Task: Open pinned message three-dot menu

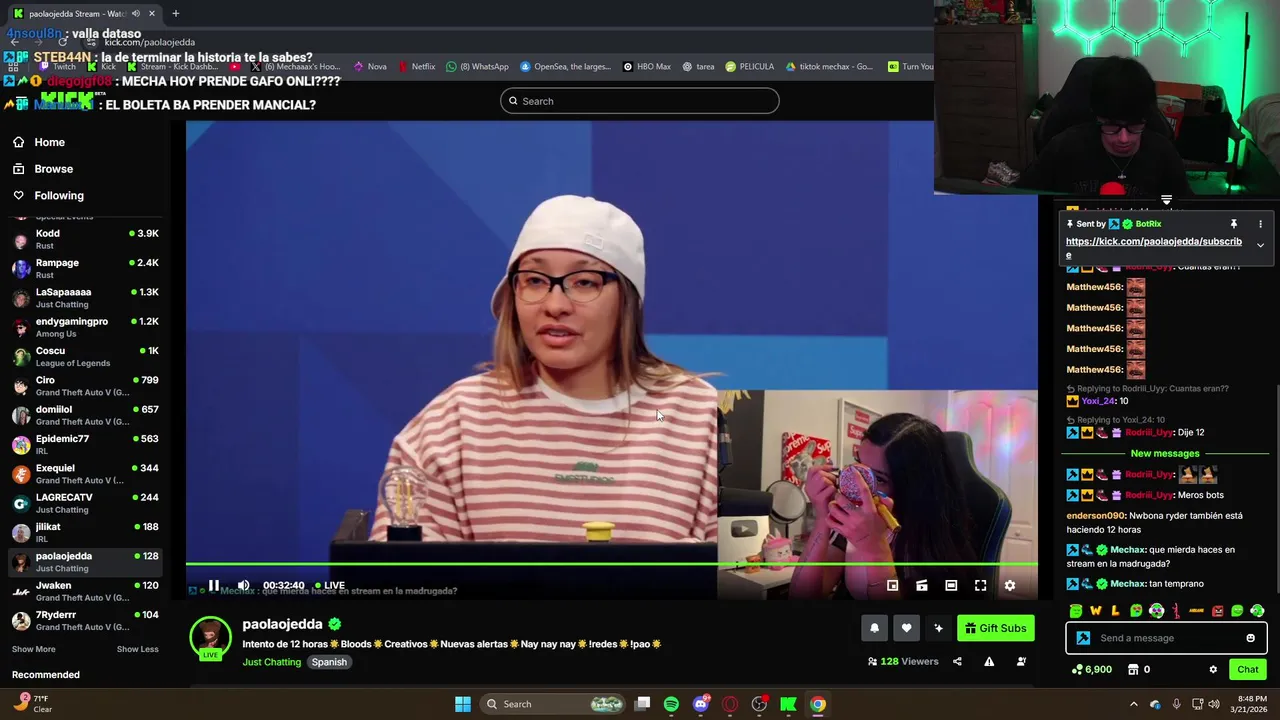Action: point(1260,224)
